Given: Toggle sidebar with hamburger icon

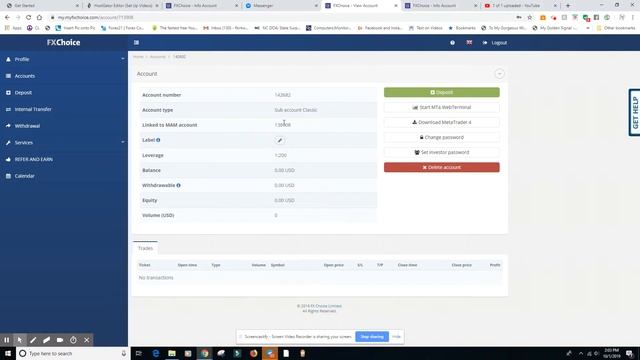Looking at the screenshot, I should tap(136, 42).
